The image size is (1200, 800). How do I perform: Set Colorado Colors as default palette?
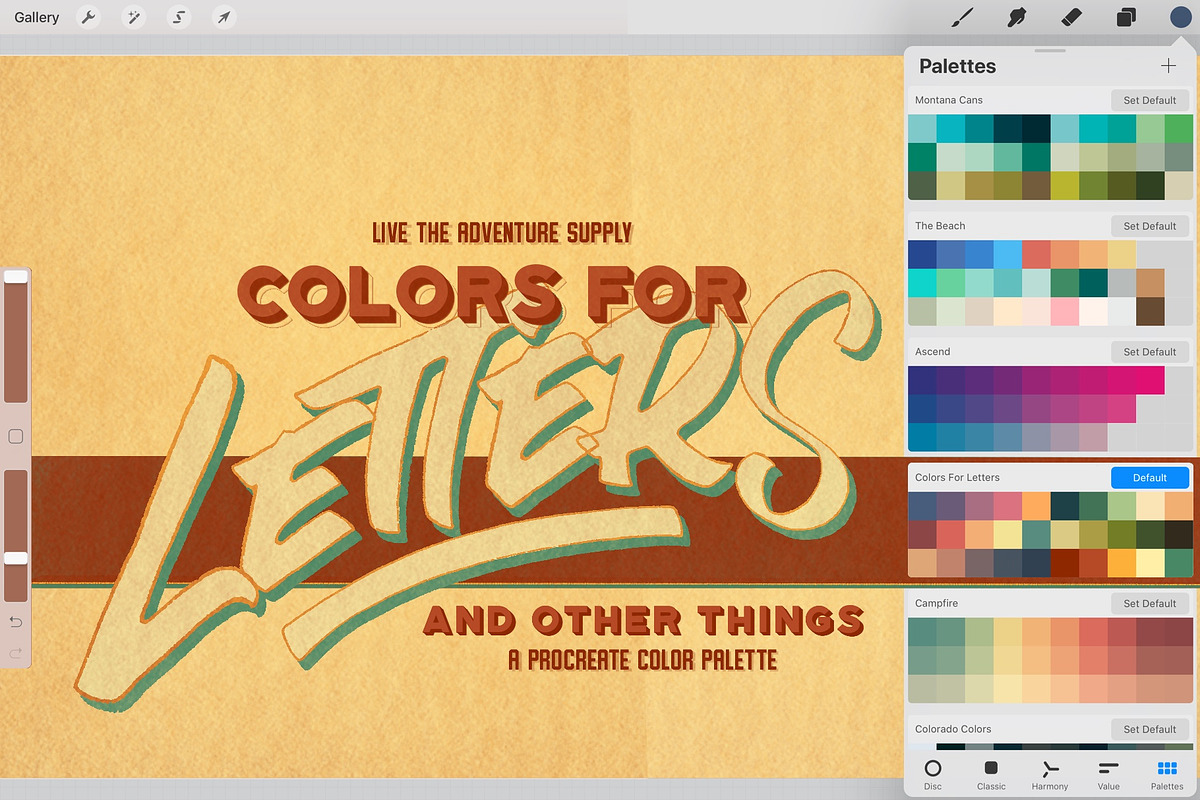1150,729
